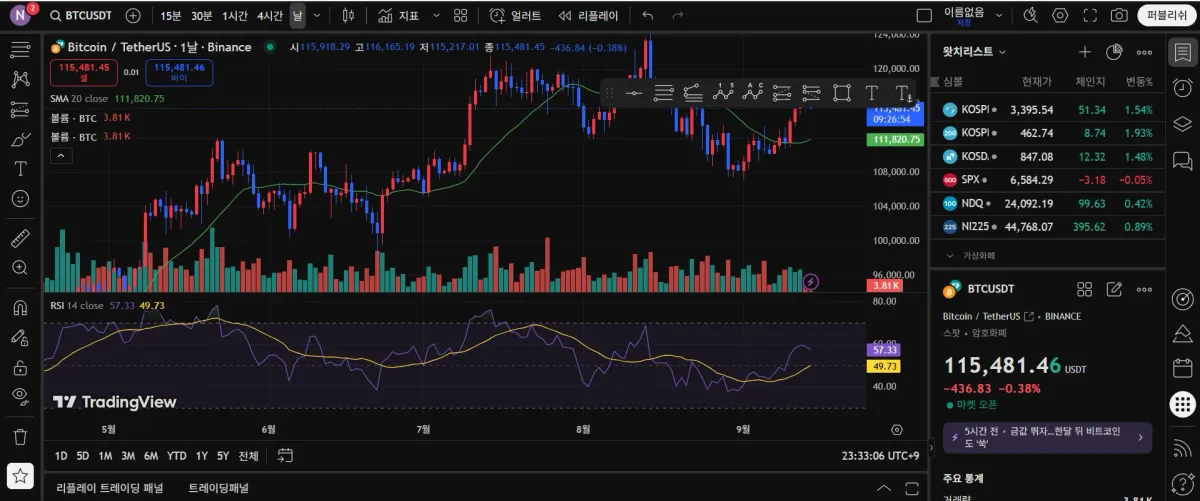The width and height of the screenshot is (1200, 501).
Task: Open the indicator templates grid icon
Action: point(460,16)
